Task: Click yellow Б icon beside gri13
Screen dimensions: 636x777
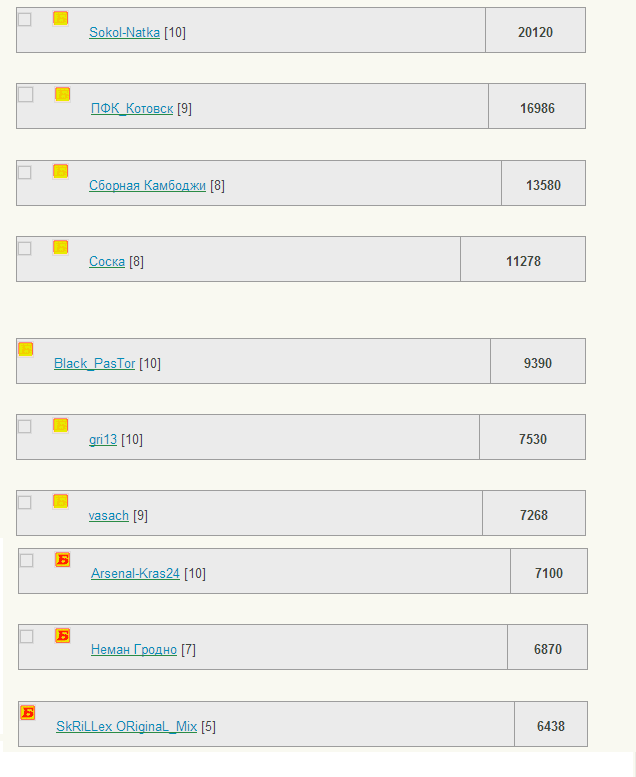Action: pyautogui.click(x=60, y=425)
